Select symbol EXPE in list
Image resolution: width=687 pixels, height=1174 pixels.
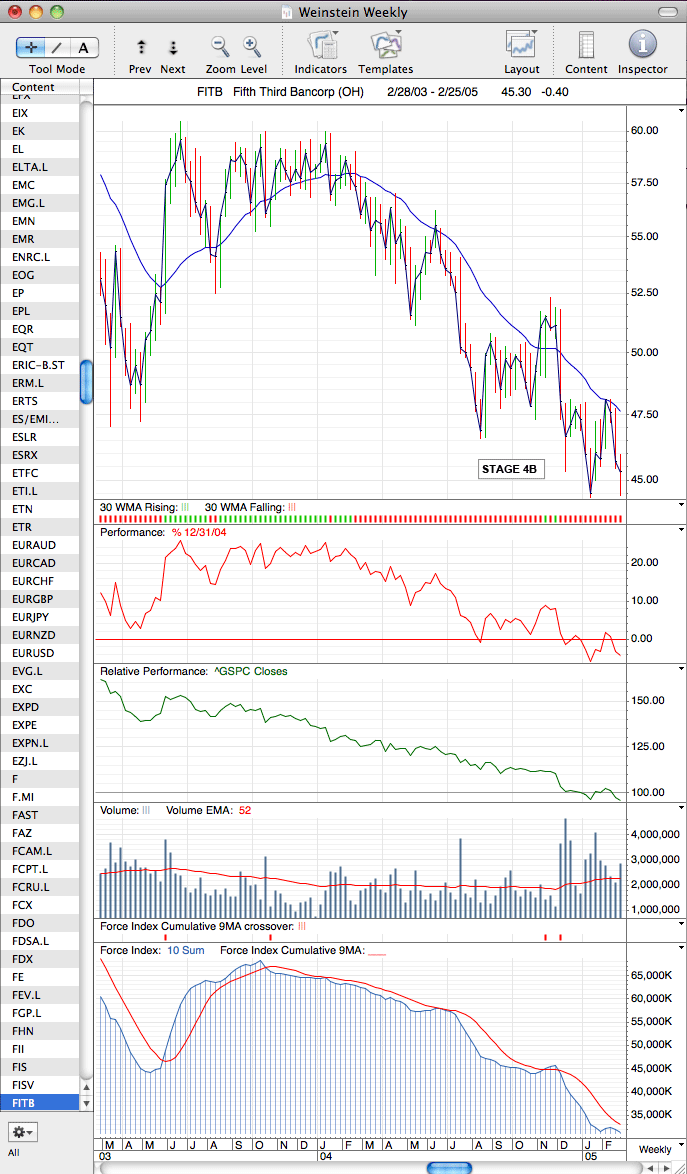click(39, 725)
